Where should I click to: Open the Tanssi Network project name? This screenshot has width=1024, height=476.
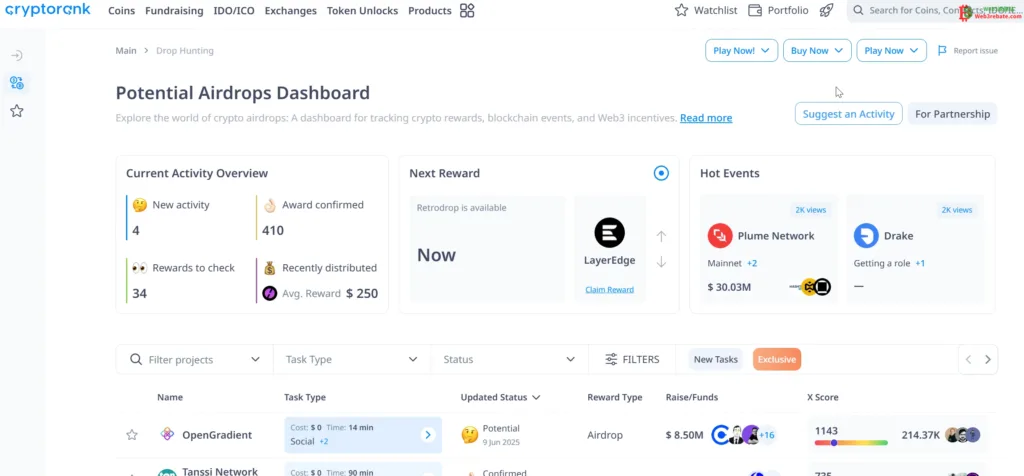pyautogui.click(x=220, y=471)
